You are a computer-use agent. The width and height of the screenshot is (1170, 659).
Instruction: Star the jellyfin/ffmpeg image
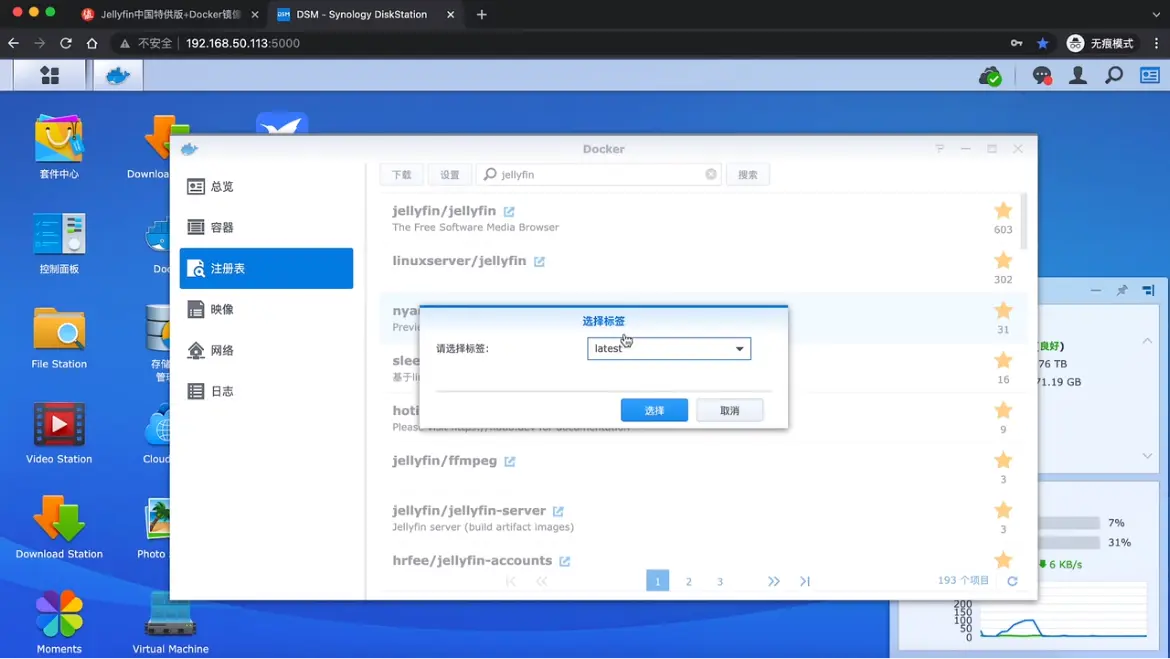click(x=1003, y=460)
